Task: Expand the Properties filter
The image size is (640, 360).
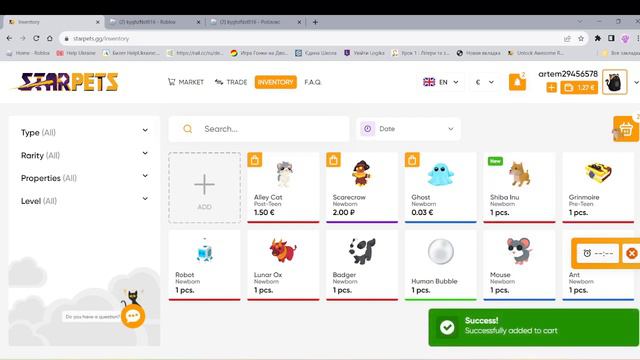Action: [84, 178]
